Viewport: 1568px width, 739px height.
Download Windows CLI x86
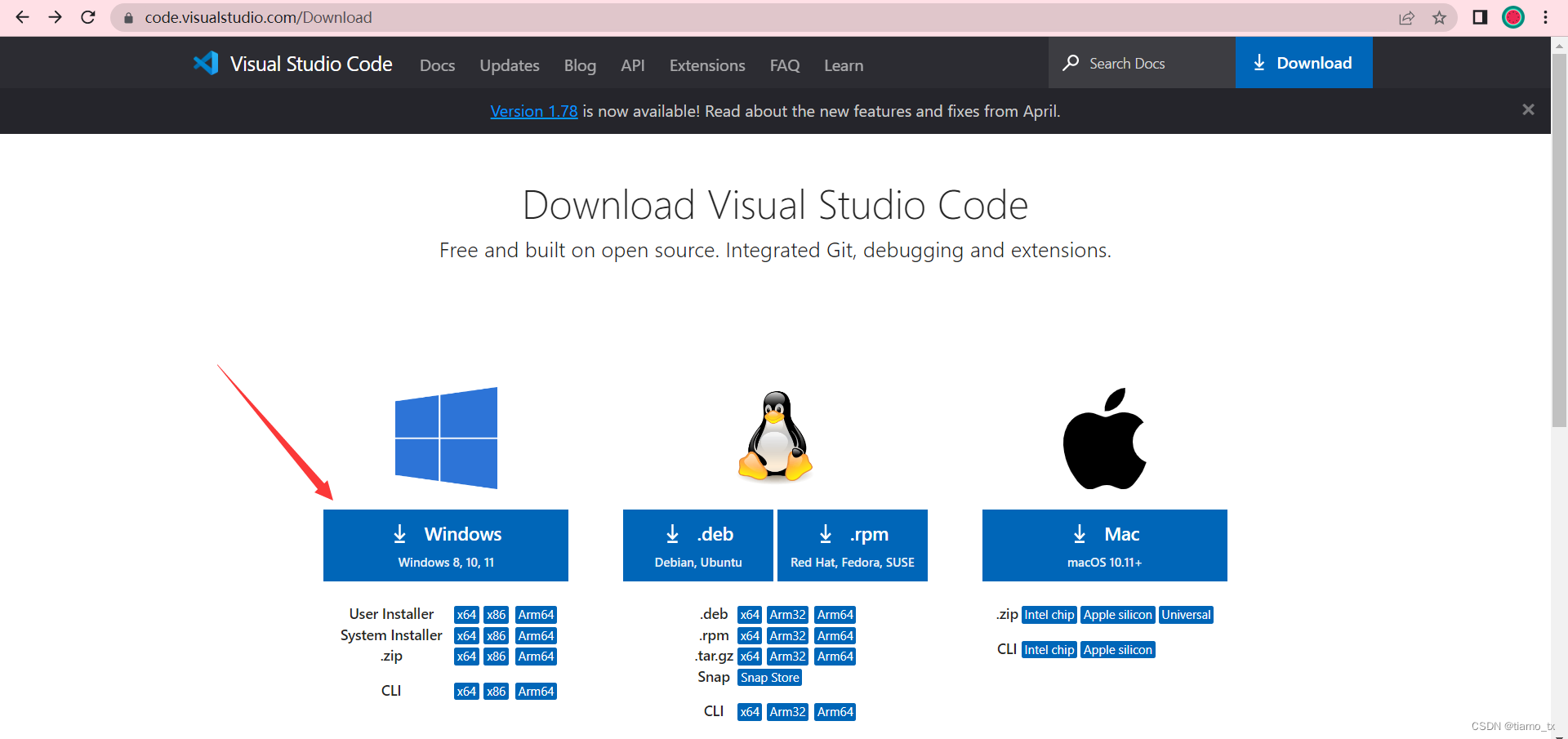tap(496, 692)
